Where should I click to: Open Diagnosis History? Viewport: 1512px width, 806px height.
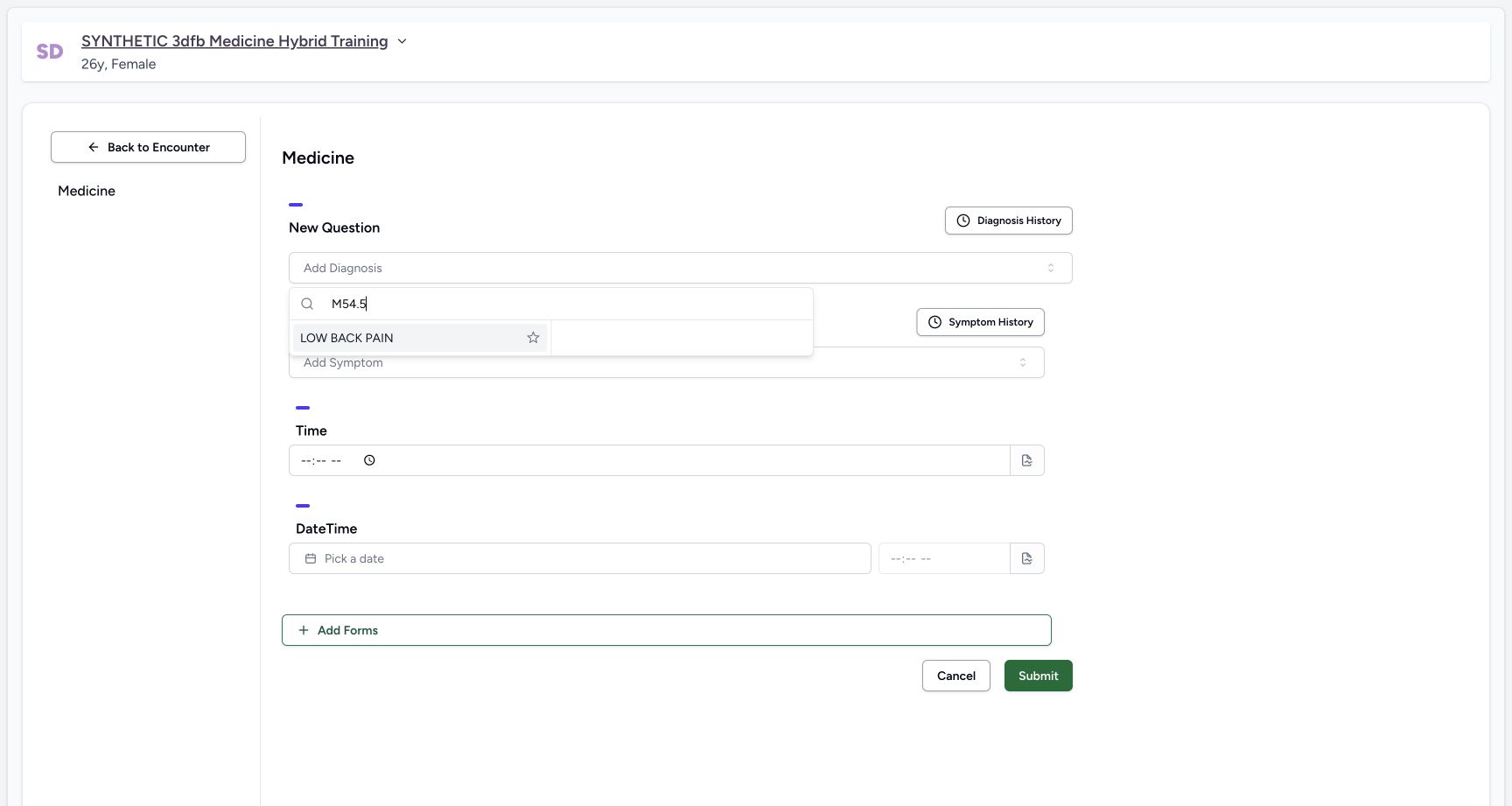1009,221
